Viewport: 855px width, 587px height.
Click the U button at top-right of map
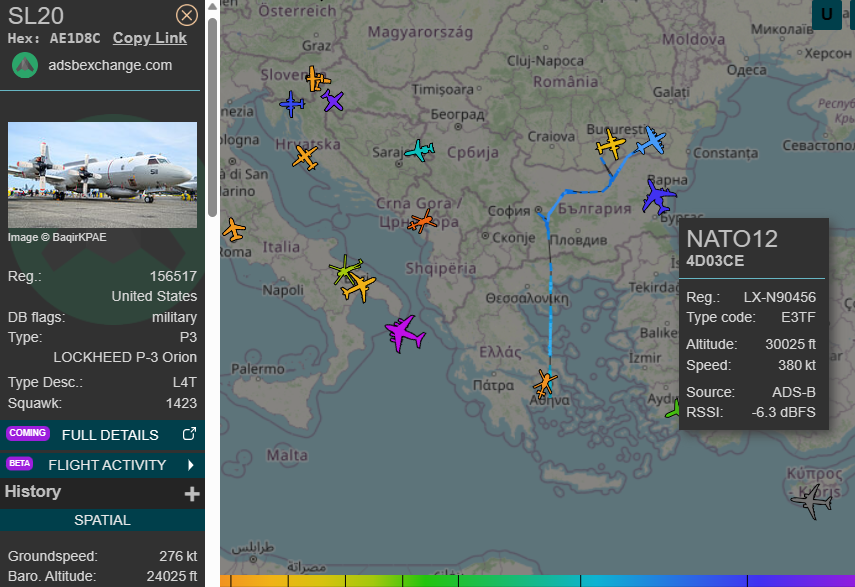click(x=827, y=14)
